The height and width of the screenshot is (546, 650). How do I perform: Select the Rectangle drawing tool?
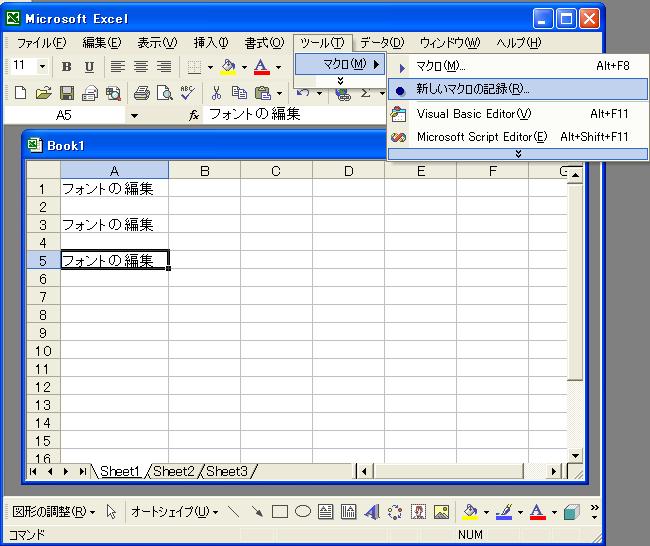(x=280, y=512)
